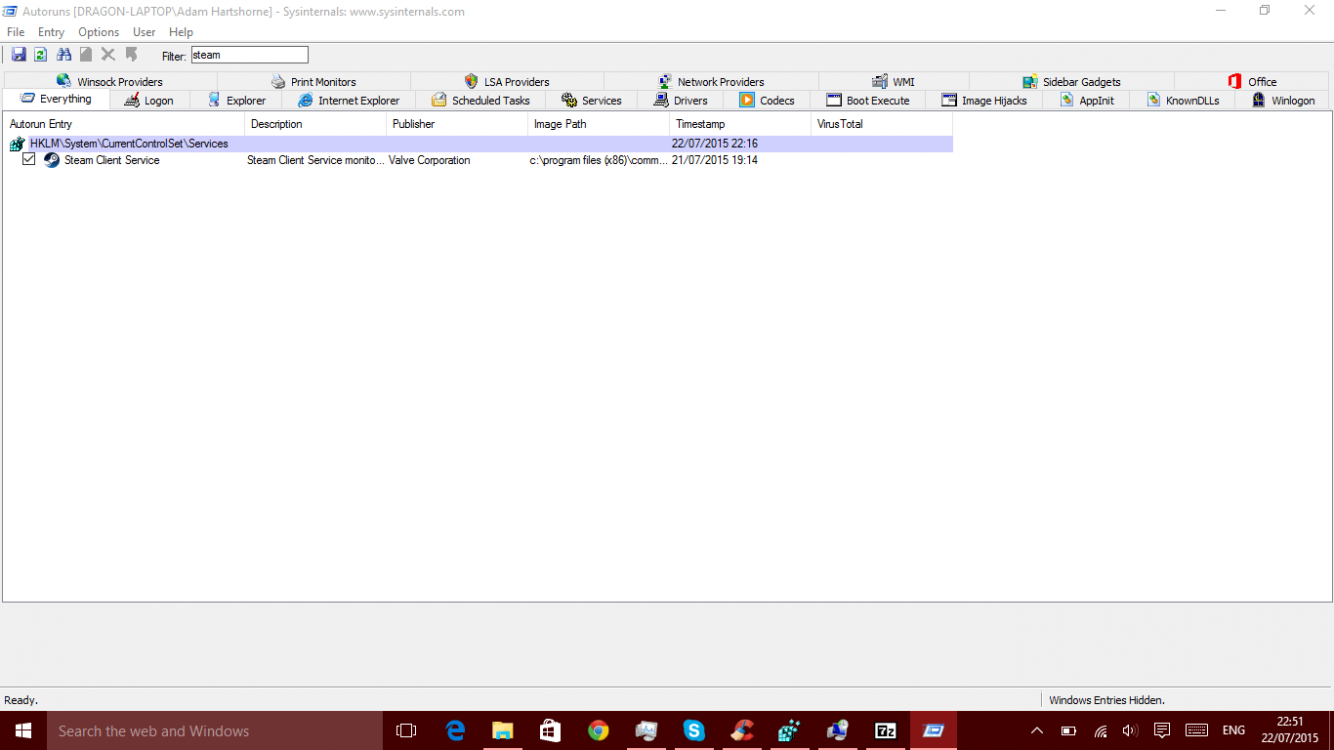Switch to the Winlogon tab
Screen dimensions: 1334x750
1282,101
